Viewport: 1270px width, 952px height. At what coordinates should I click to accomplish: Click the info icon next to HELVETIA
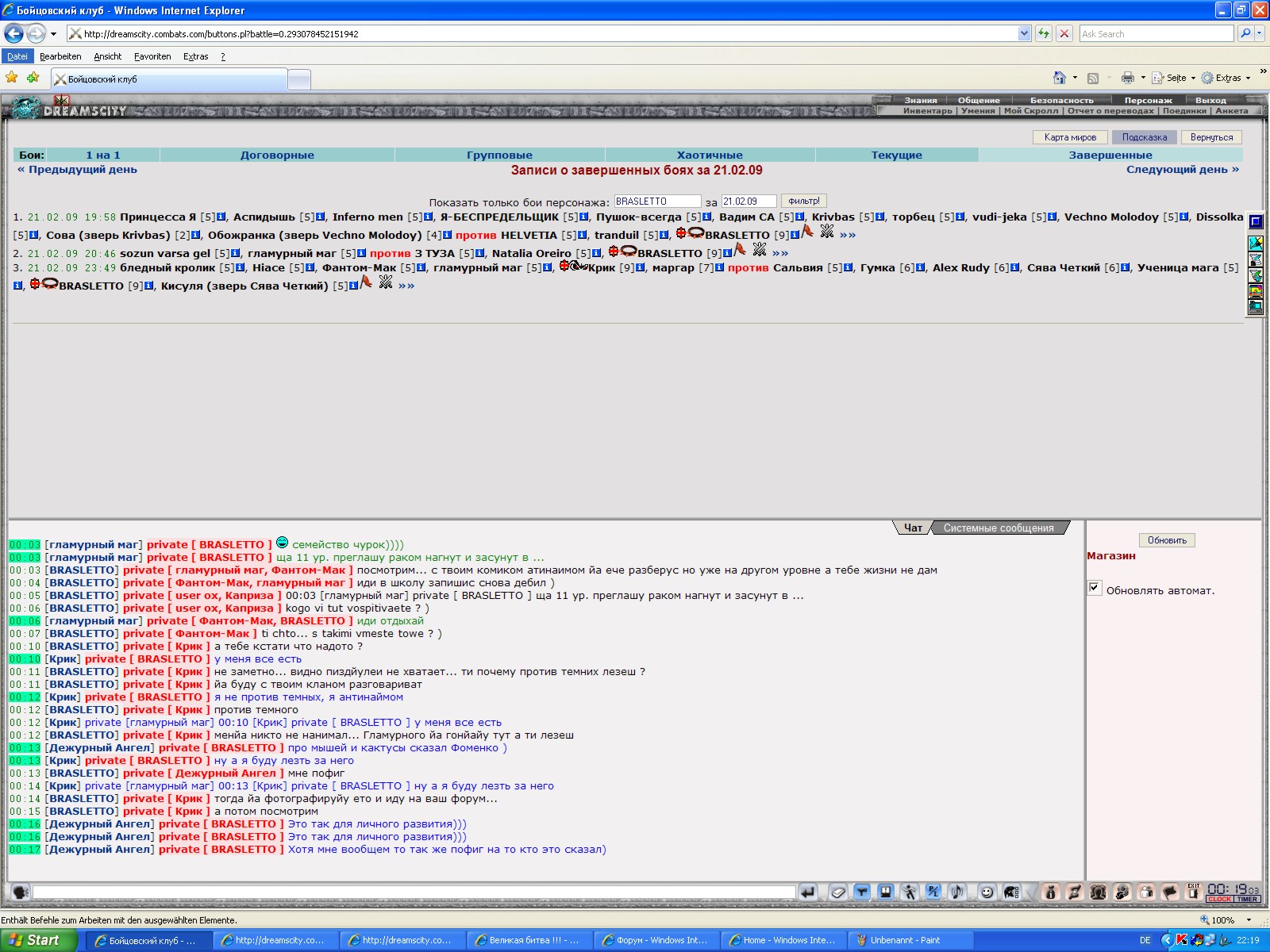point(583,235)
